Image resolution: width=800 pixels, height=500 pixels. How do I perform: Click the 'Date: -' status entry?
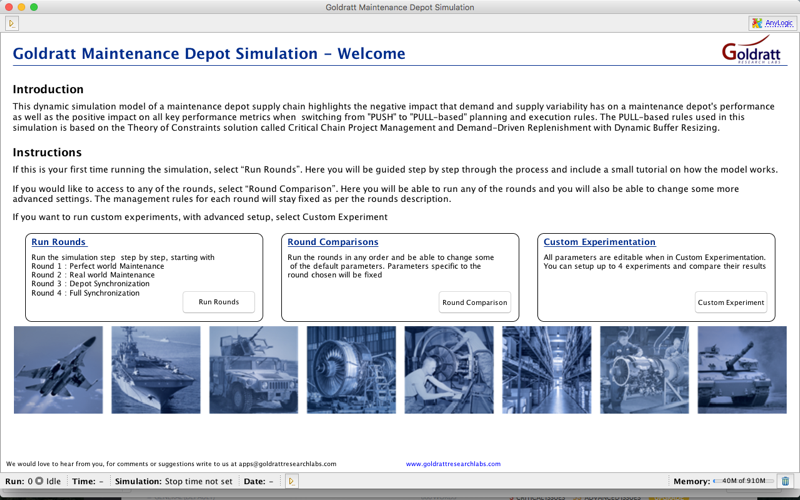point(258,481)
